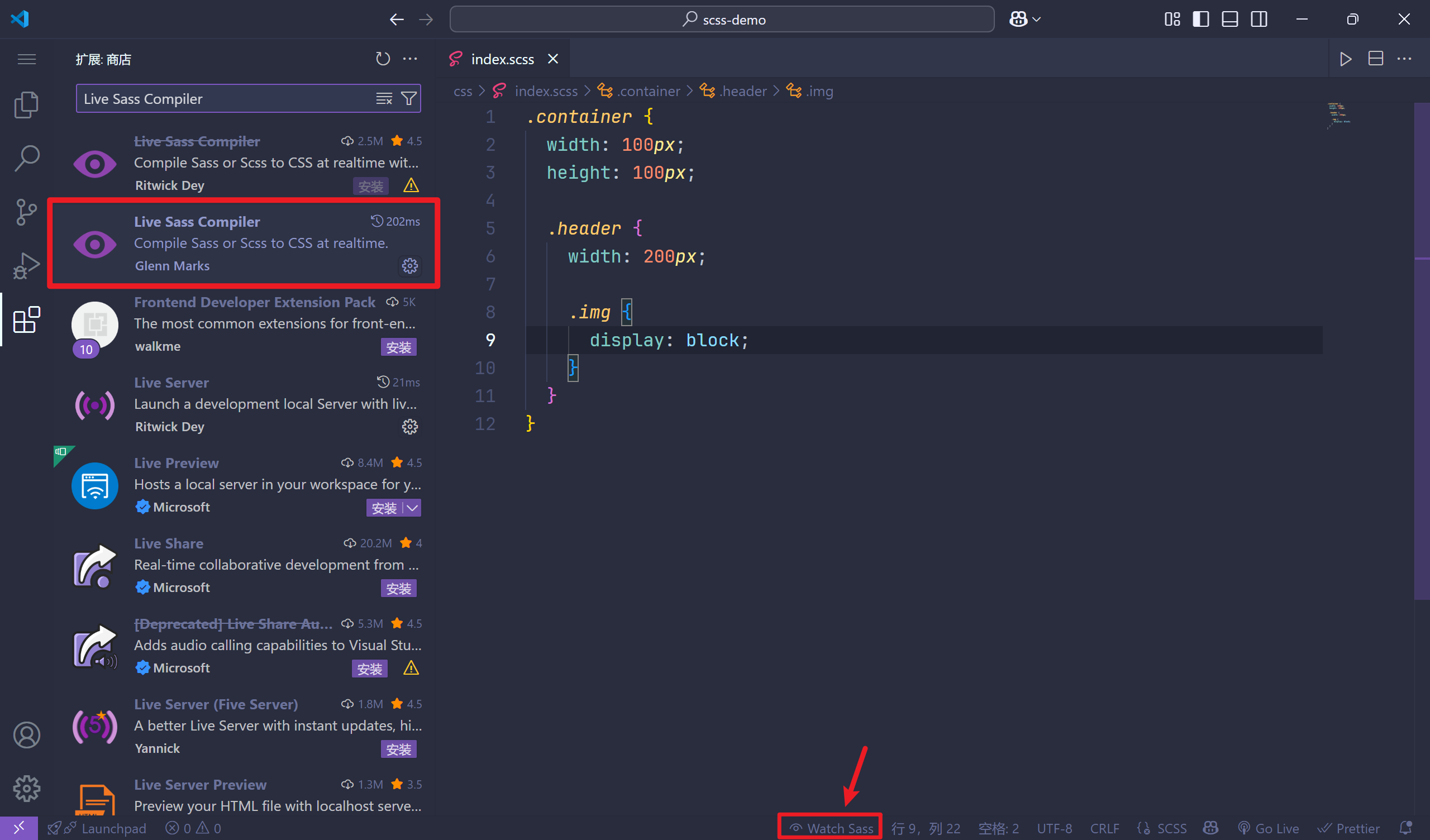The width and height of the screenshot is (1430, 840).
Task: Open .header breadcrumb symbol
Action: tap(733, 92)
